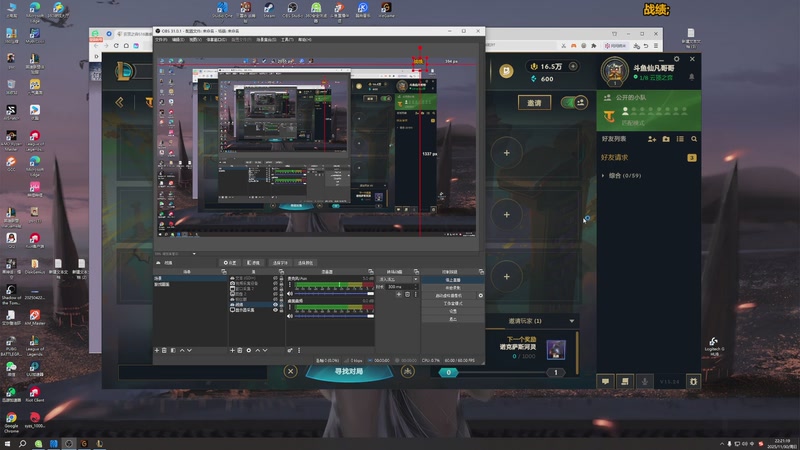Open scene filters icon below scenes list
The width and height of the screenshot is (800, 450).
(173, 351)
